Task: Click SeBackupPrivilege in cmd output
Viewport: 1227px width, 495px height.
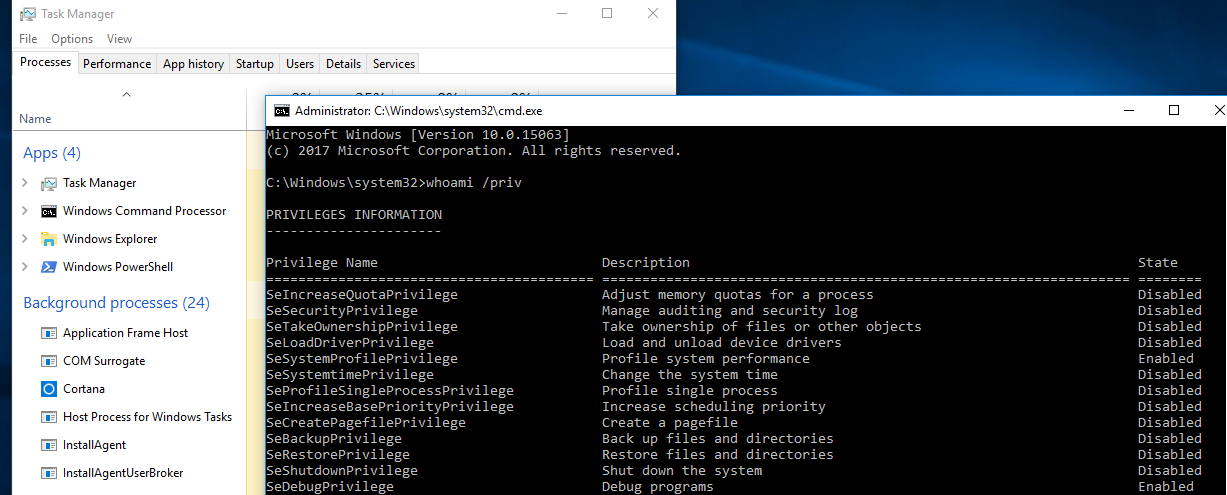Action: (x=334, y=439)
